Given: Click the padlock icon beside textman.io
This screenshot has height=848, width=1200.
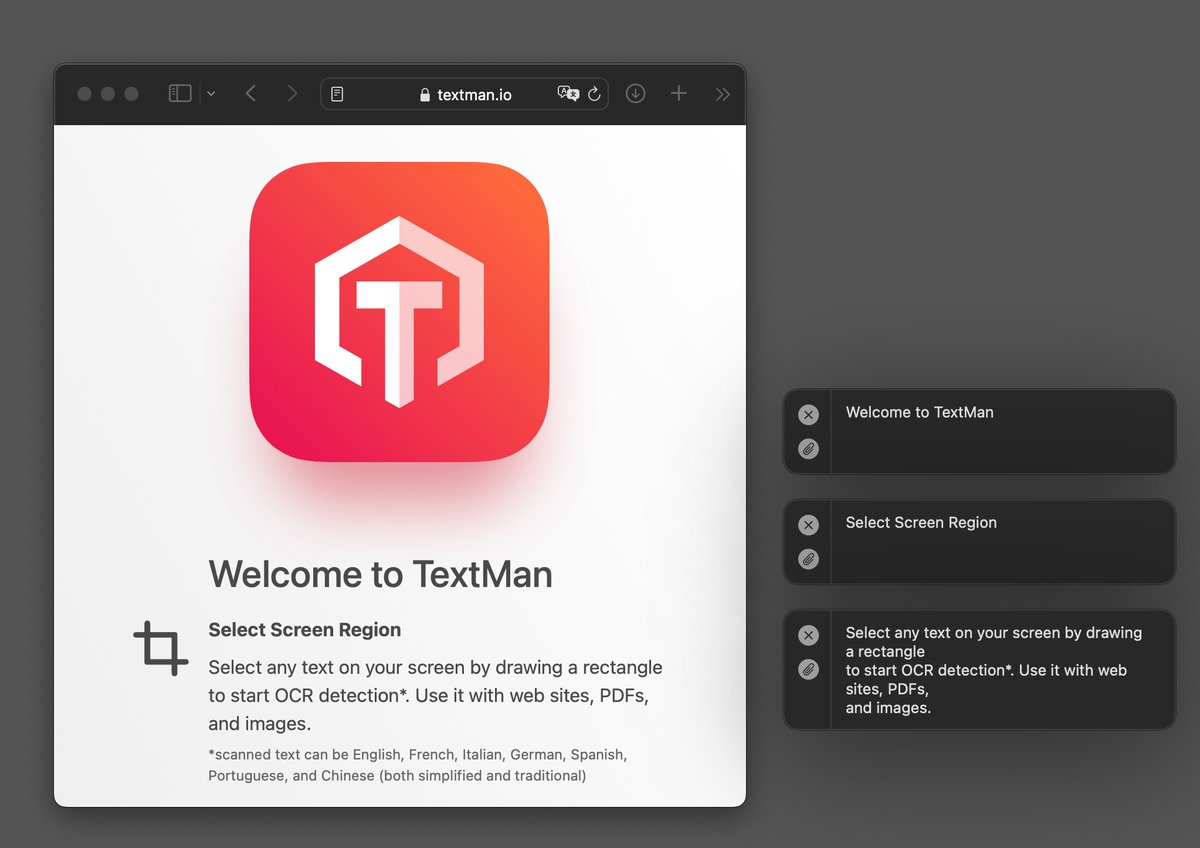Looking at the screenshot, I should point(425,95).
